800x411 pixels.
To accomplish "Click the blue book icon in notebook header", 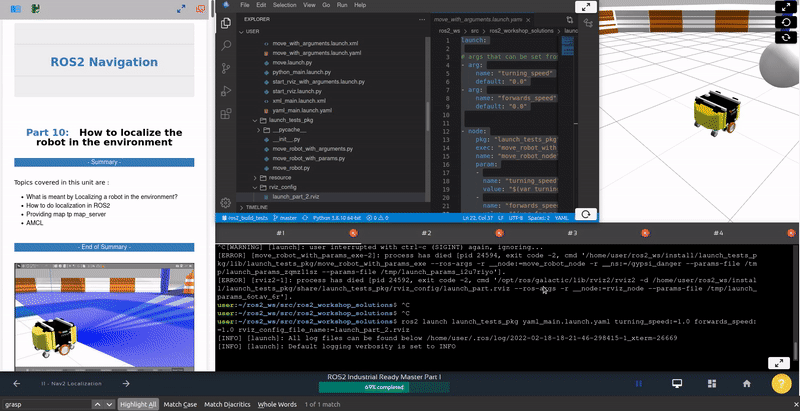I will (x=15, y=9).
